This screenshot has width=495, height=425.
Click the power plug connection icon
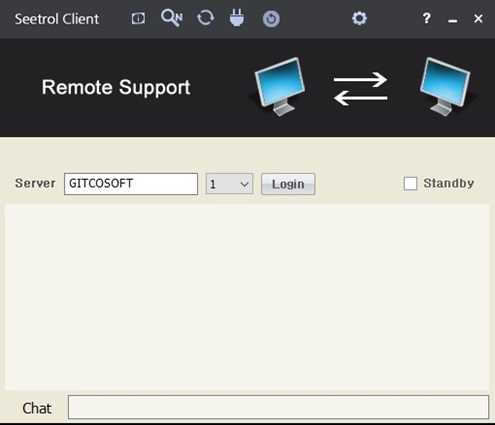click(x=237, y=18)
